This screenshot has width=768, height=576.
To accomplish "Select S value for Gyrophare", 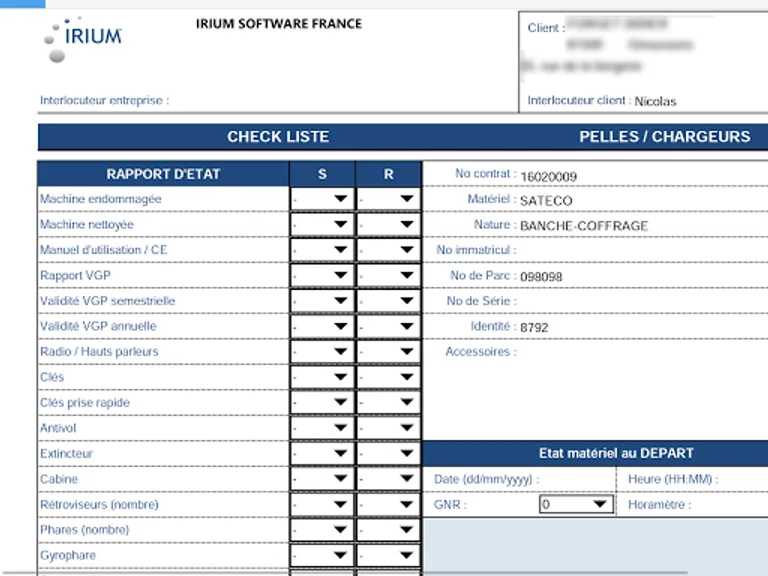I will (x=322, y=555).
